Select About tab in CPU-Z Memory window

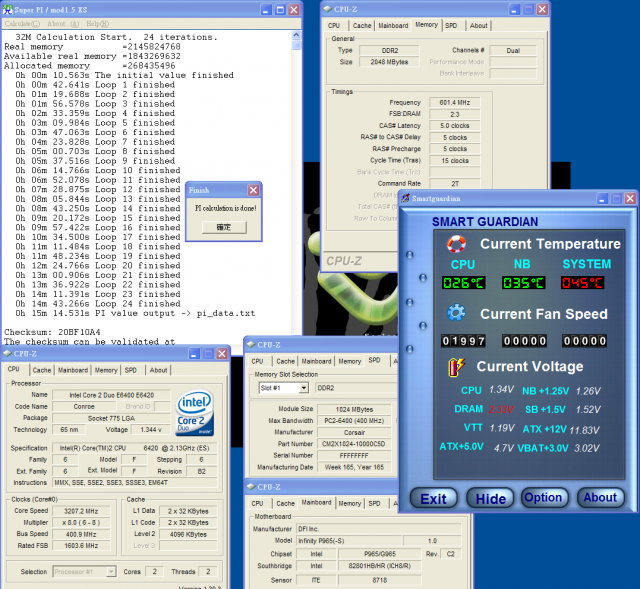click(478, 25)
